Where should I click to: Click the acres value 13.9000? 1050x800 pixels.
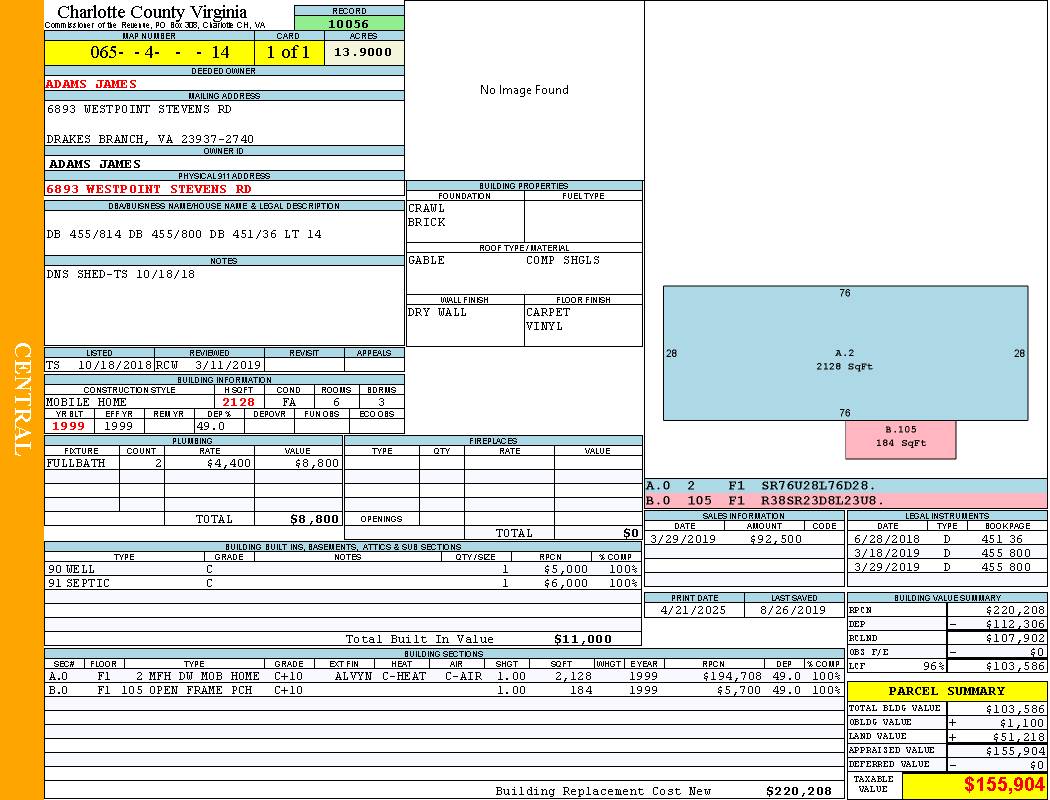pyautogui.click(x=363, y=53)
